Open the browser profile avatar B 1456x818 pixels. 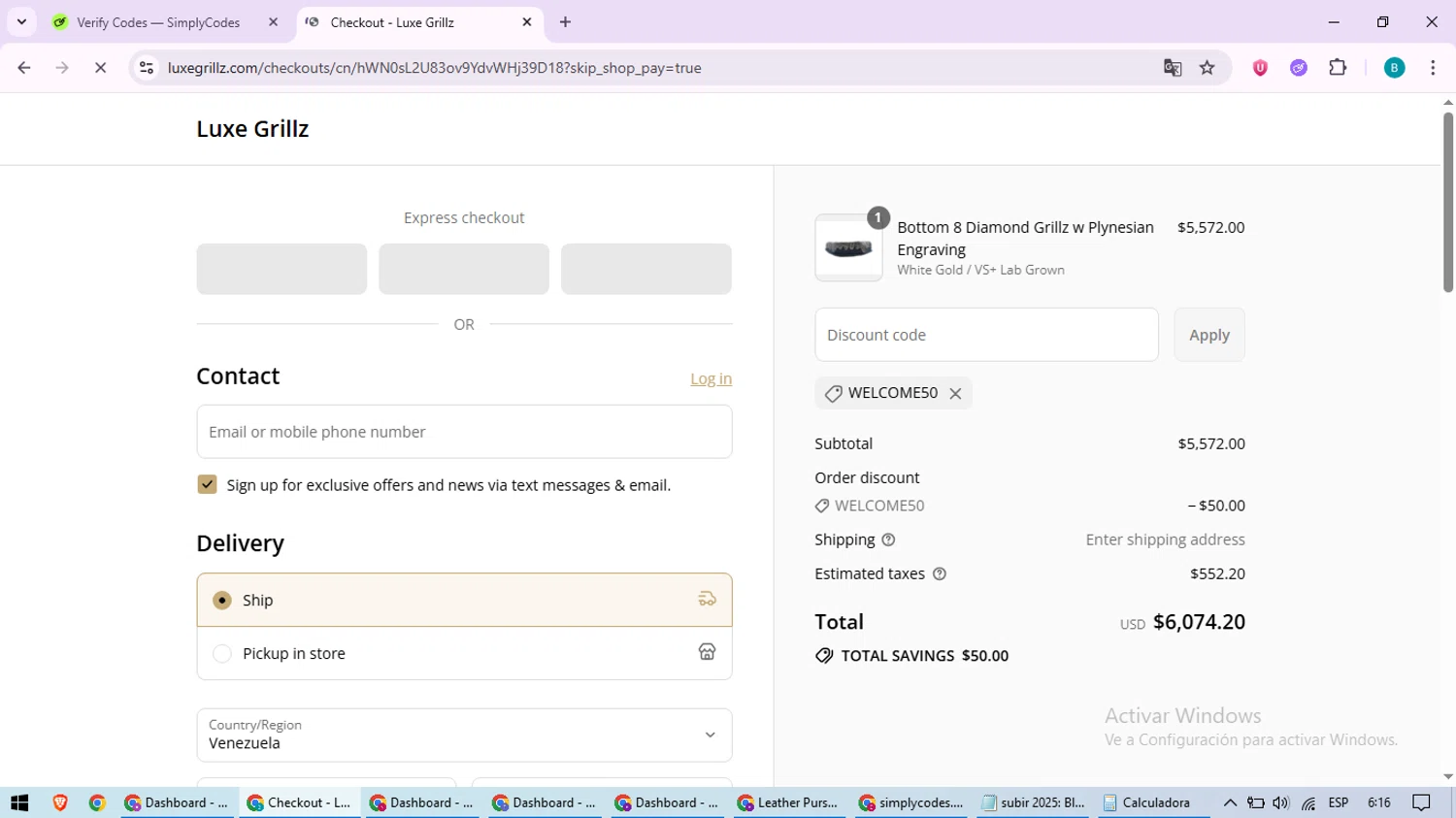(1394, 68)
